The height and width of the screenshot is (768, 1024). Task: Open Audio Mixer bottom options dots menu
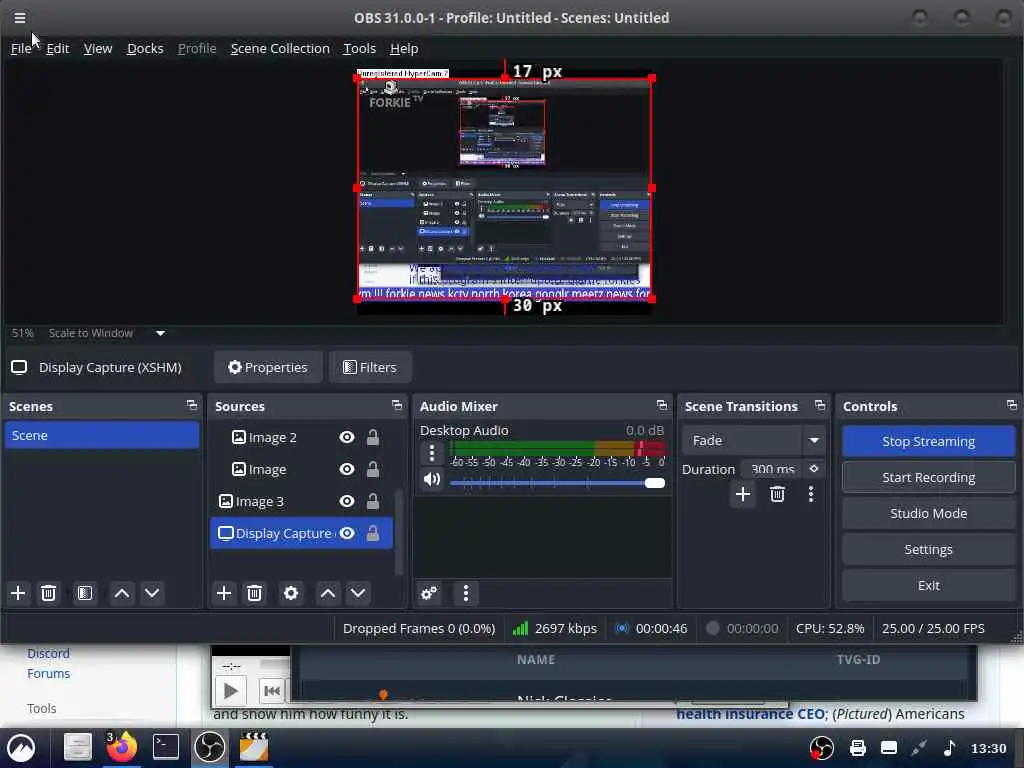click(x=466, y=593)
